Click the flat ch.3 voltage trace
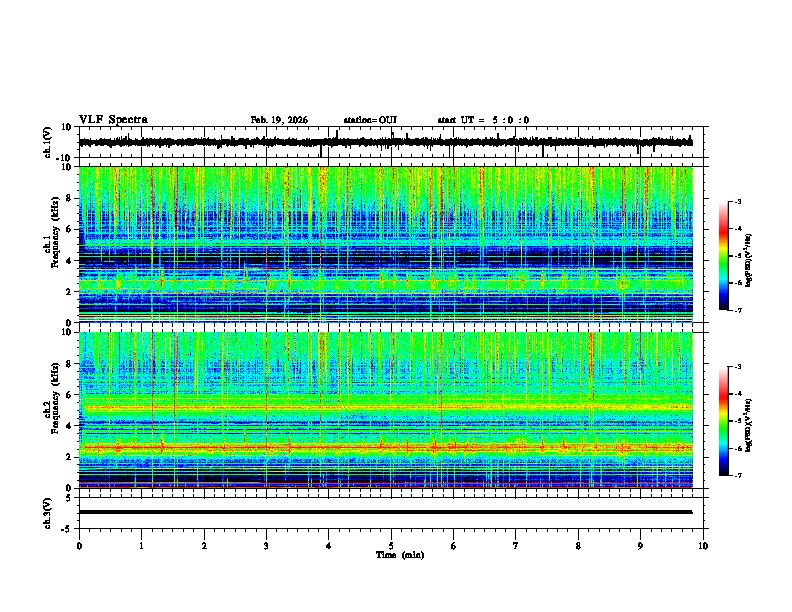 (385, 512)
